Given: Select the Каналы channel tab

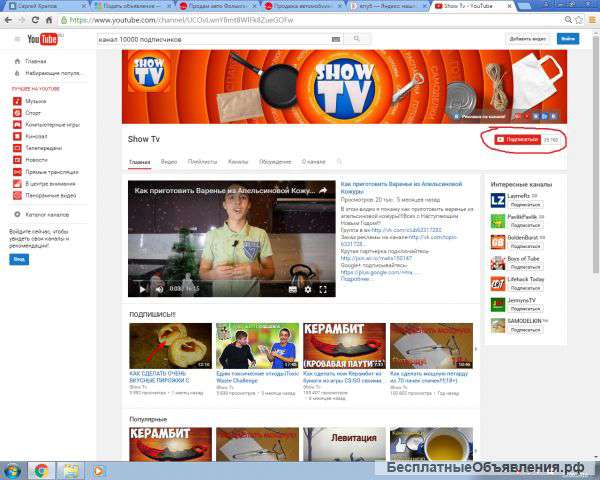Looking at the screenshot, I should click(x=238, y=162).
